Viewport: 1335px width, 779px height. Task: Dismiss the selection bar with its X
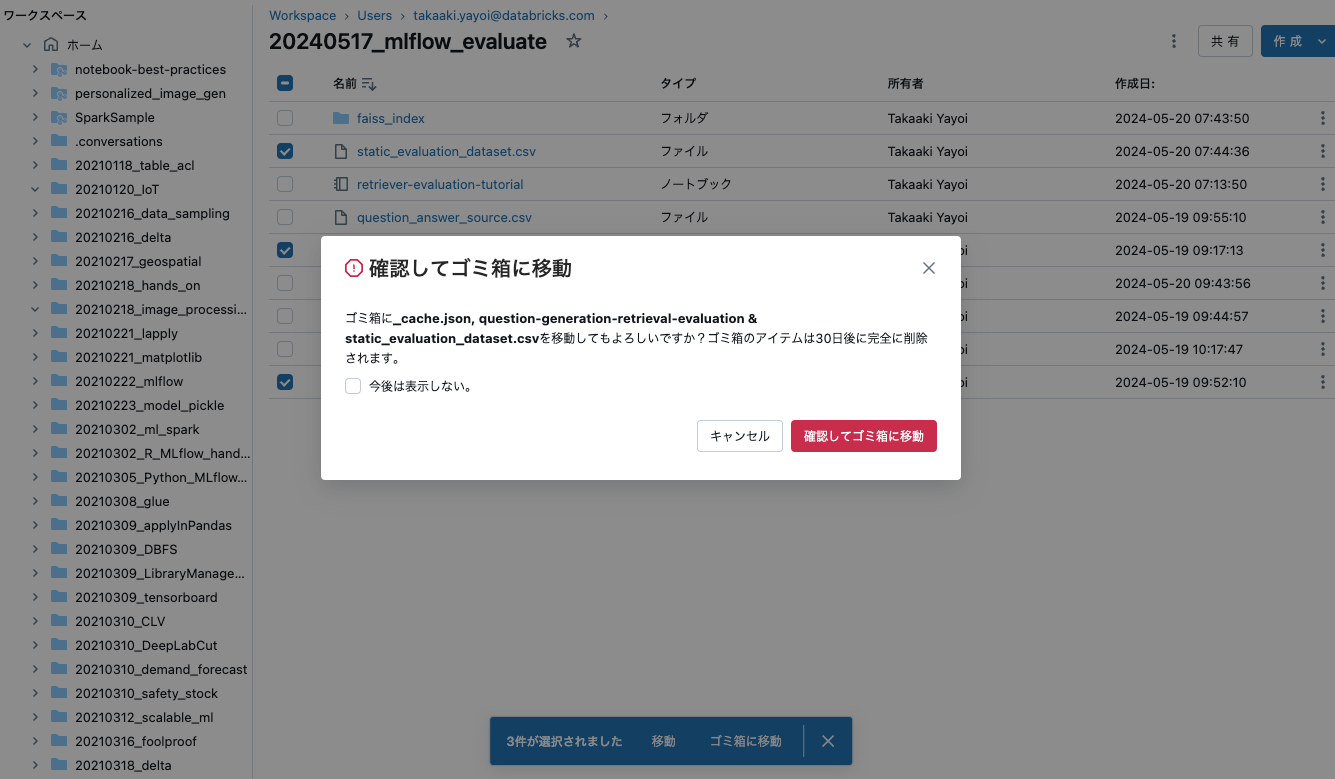827,741
